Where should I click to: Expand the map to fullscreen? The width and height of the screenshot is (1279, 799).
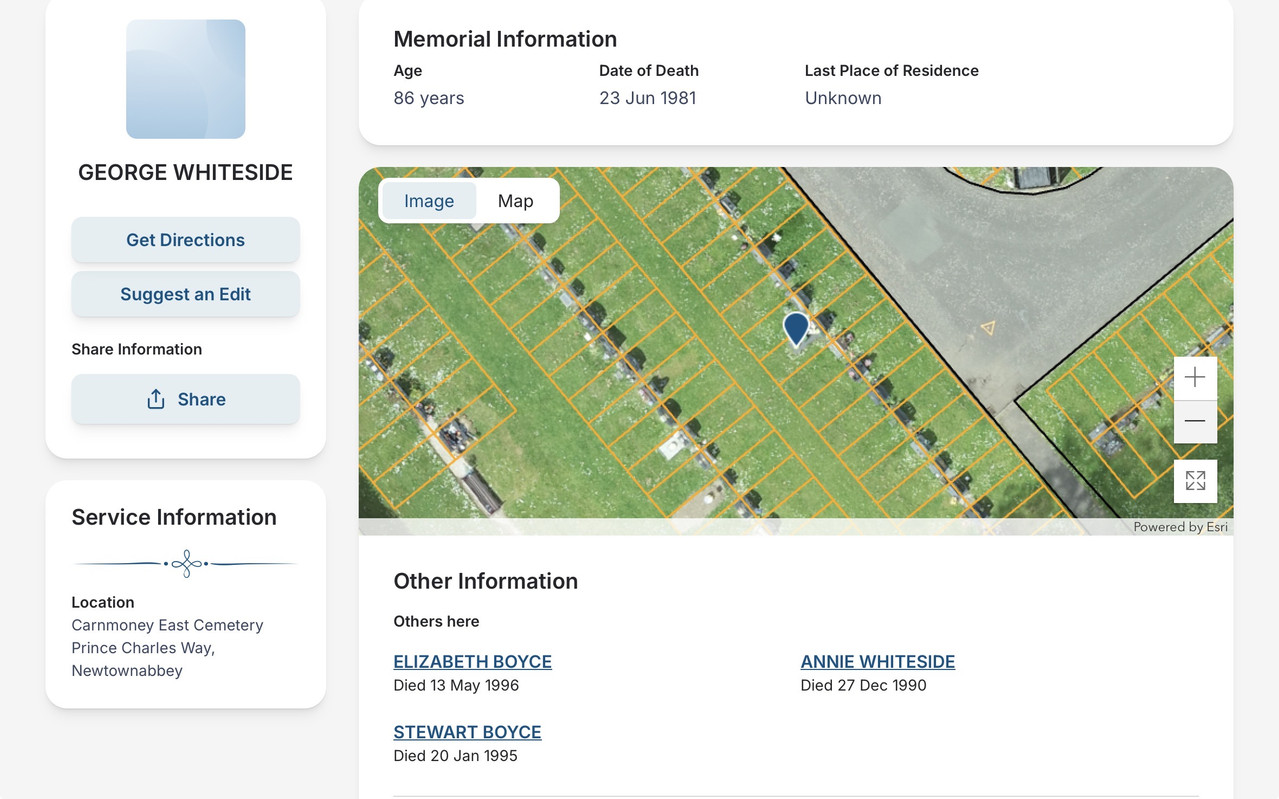point(1195,481)
